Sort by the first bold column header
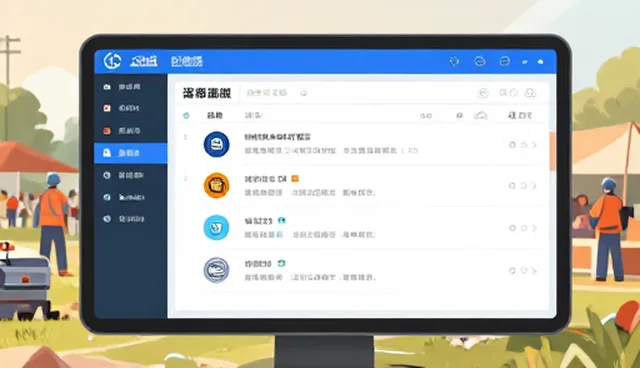 215,116
